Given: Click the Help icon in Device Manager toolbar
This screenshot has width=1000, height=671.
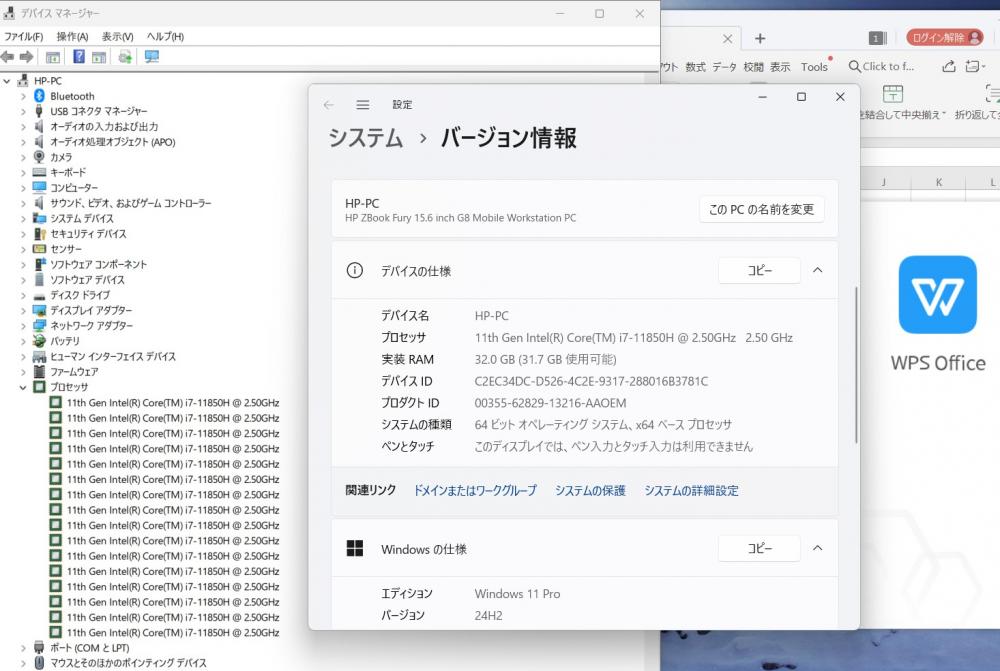Looking at the screenshot, I should (x=78, y=57).
